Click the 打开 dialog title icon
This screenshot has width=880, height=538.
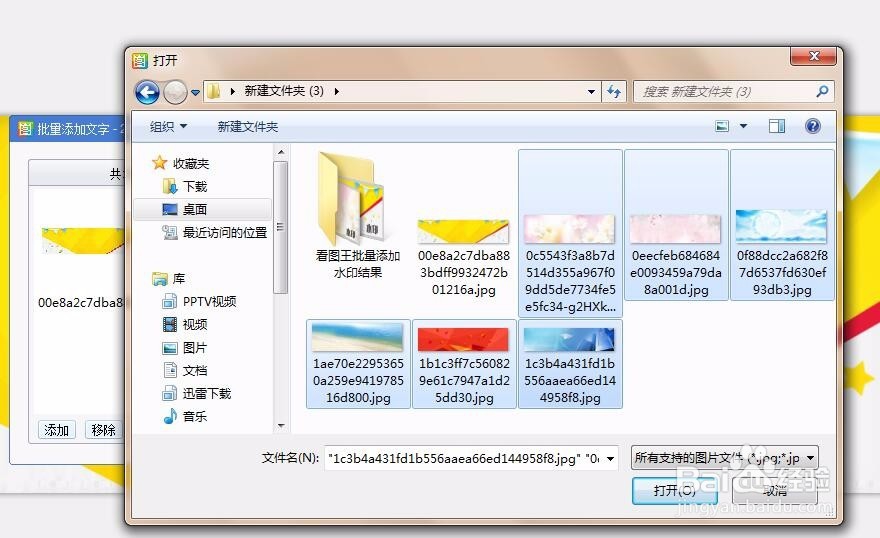click(x=140, y=60)
